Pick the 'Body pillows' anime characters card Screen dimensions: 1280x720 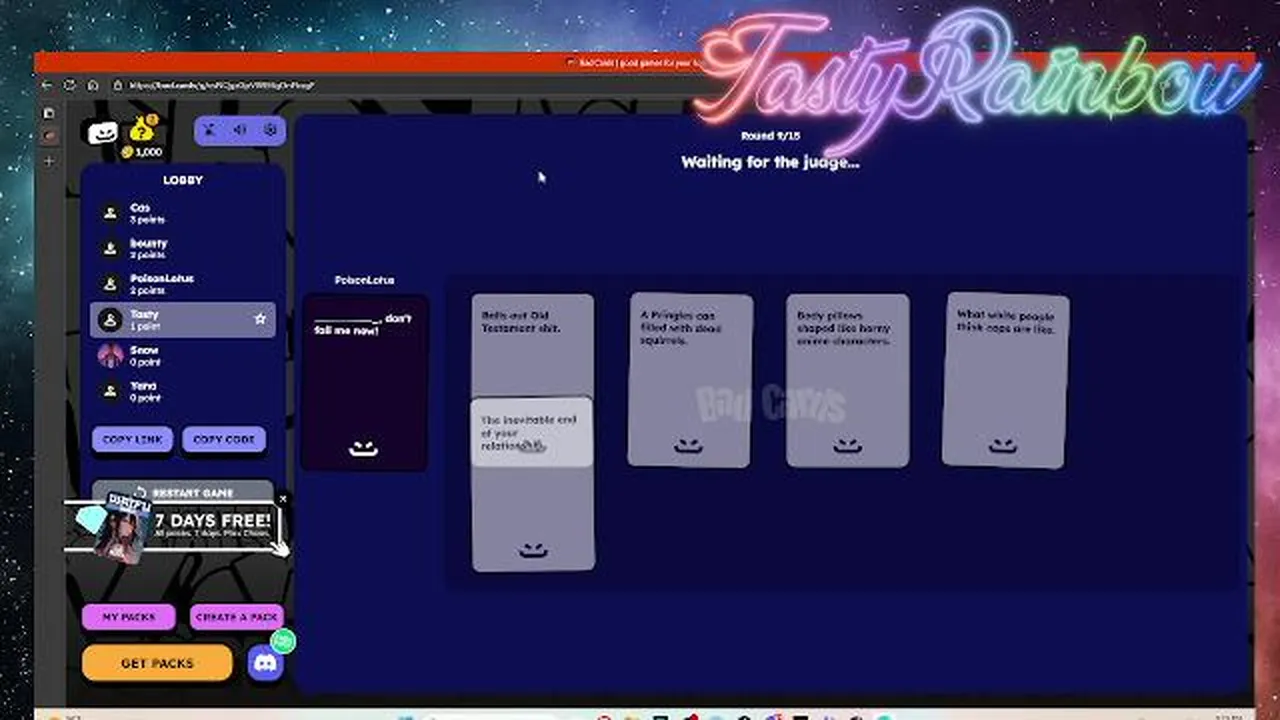point(848,380)
